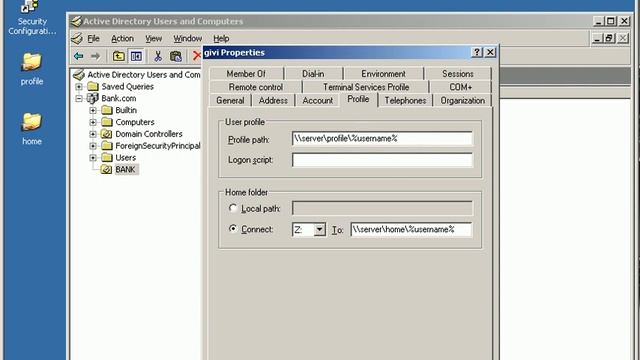Click the home folder To path field
Screen dimensions: 640x360
(x=411, y=229)
